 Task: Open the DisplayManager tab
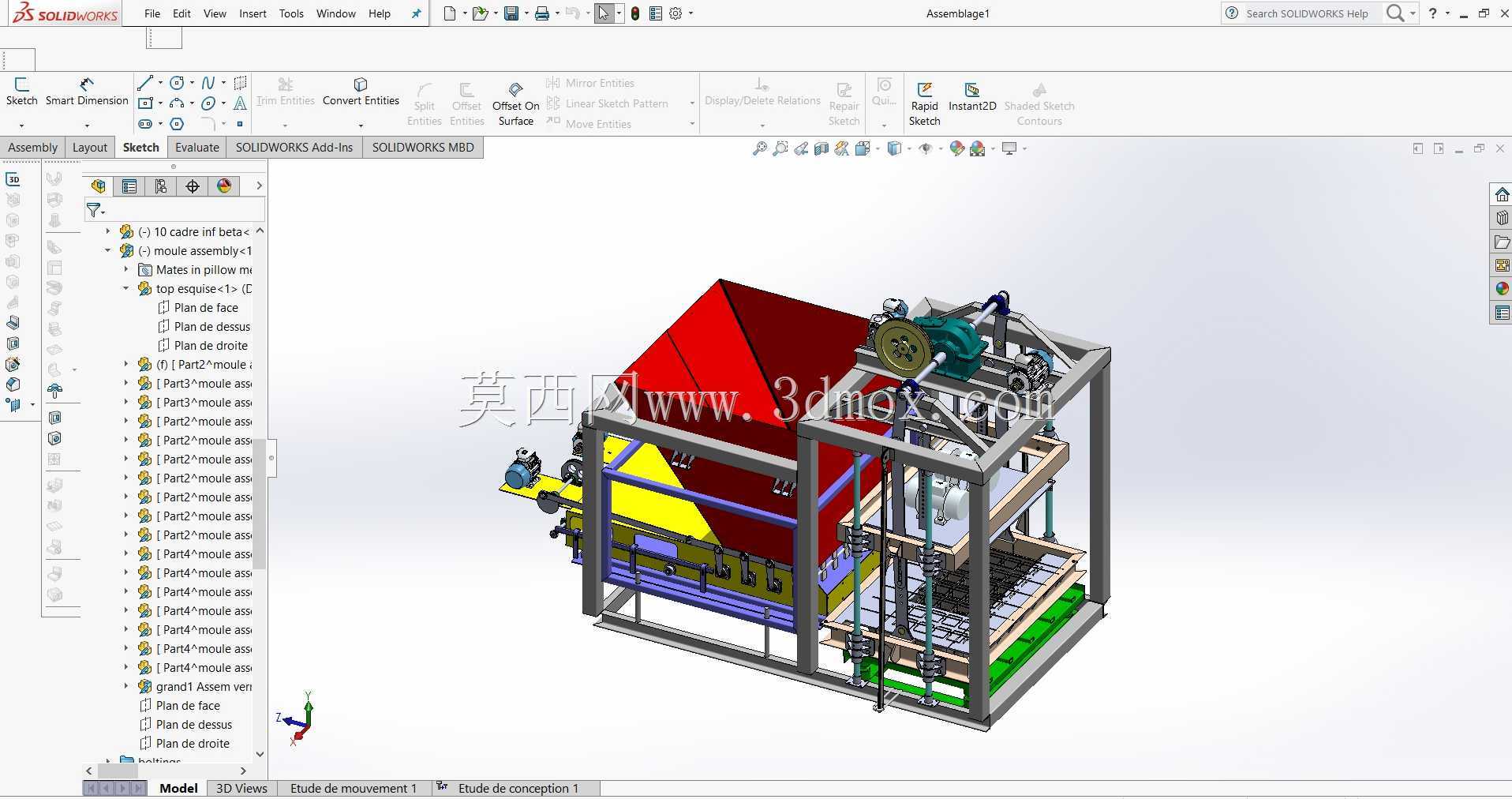224,186
